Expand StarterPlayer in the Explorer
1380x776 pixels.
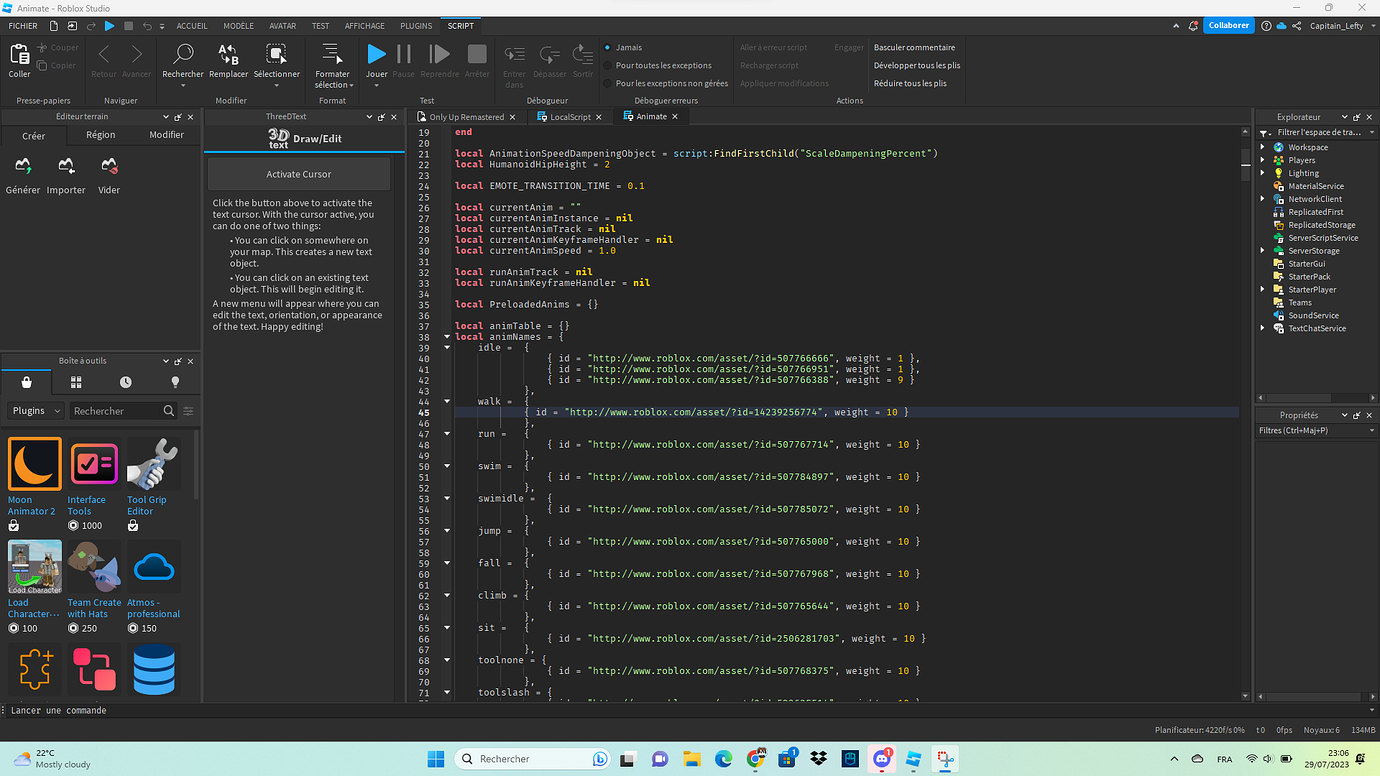click(1262, 289)
